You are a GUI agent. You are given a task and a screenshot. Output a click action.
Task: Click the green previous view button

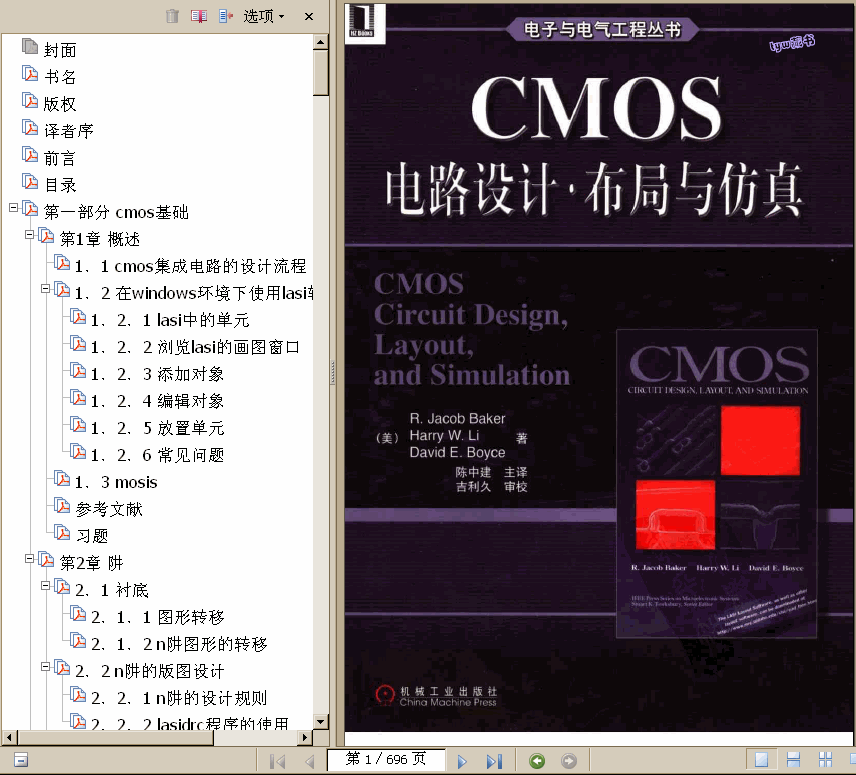(x=537, y=761)
